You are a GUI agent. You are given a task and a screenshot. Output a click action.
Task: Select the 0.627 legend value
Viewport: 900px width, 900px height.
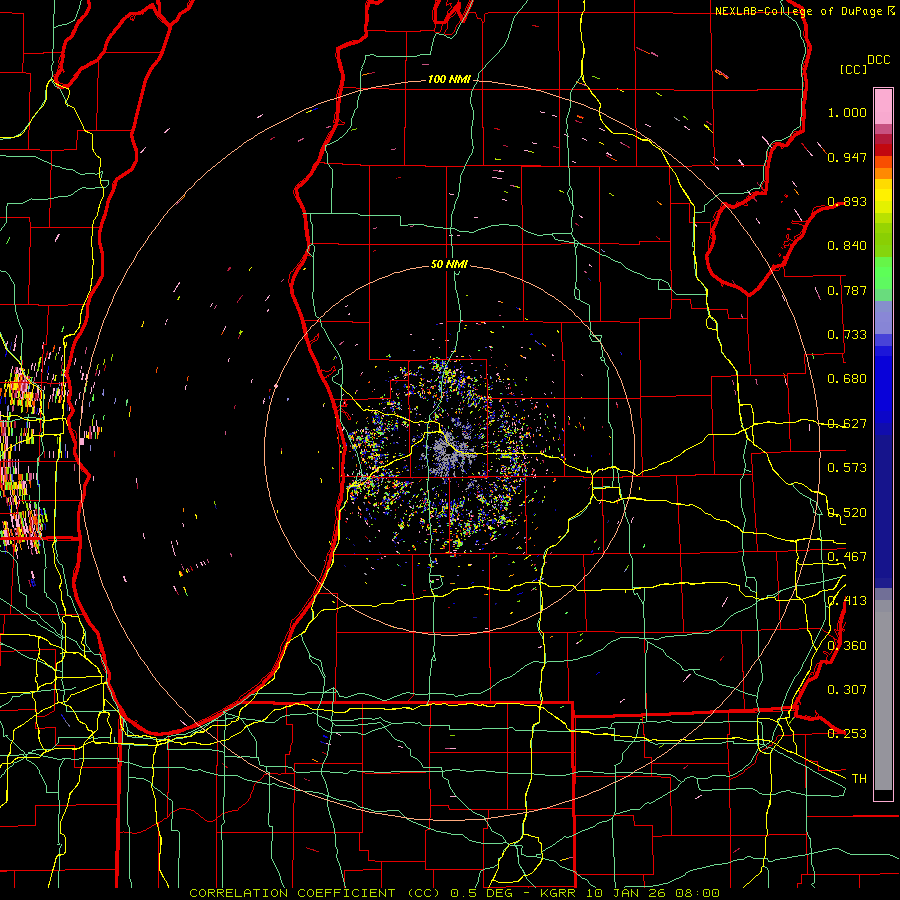[x=847, y=424]
